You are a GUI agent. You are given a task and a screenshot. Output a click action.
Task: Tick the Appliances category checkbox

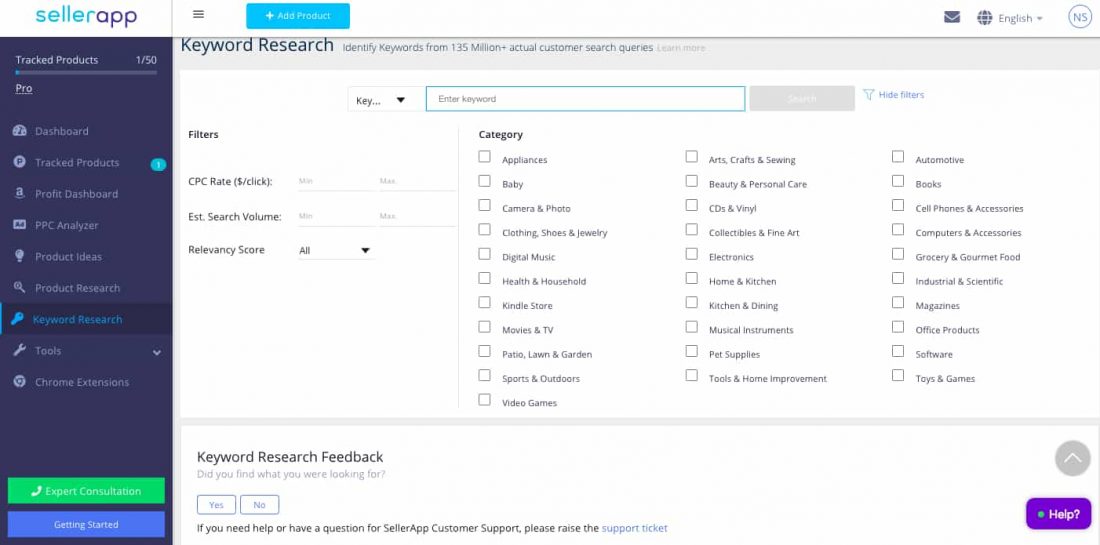pyautogui.click(x=485, y=156)
